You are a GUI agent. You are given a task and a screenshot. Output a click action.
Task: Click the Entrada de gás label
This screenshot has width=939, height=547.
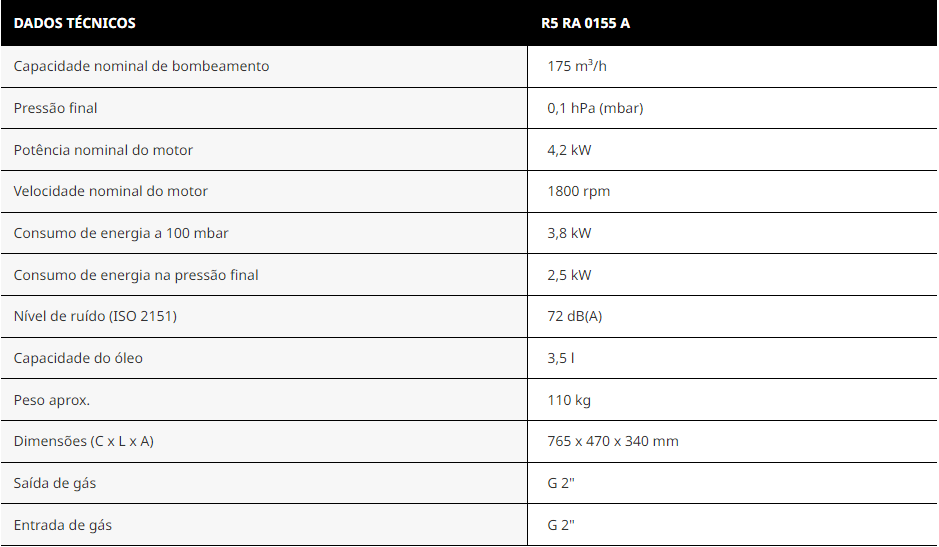(x=63, y=525)
